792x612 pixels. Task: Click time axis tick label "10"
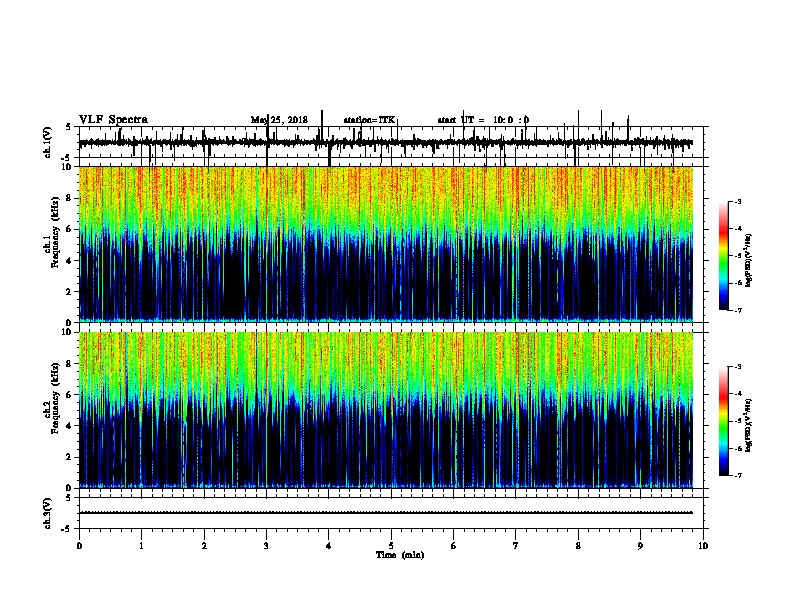tap(703, 546)
